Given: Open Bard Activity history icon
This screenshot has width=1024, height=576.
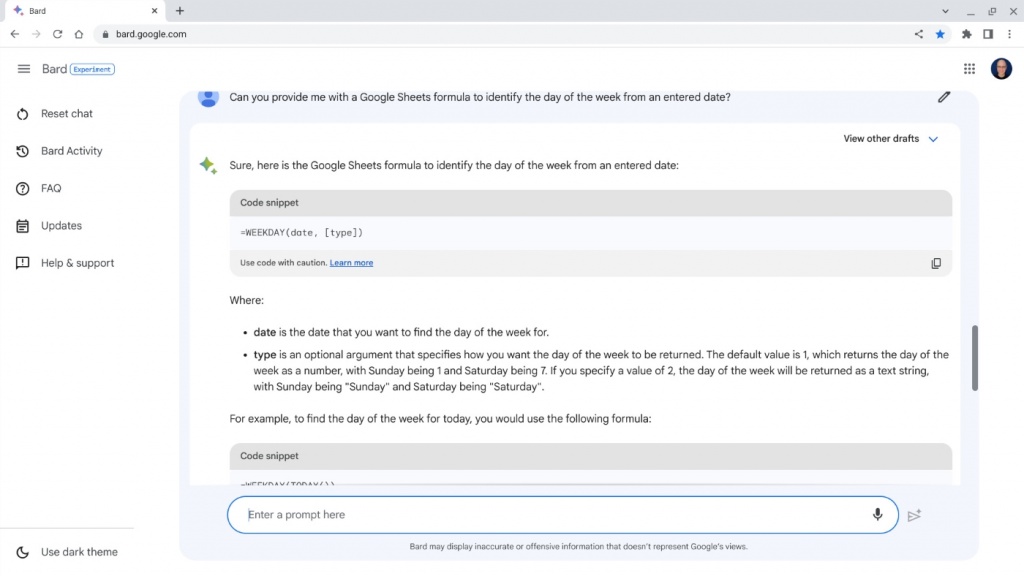Looking at the screenshot, I should click(x=22, y=151).
